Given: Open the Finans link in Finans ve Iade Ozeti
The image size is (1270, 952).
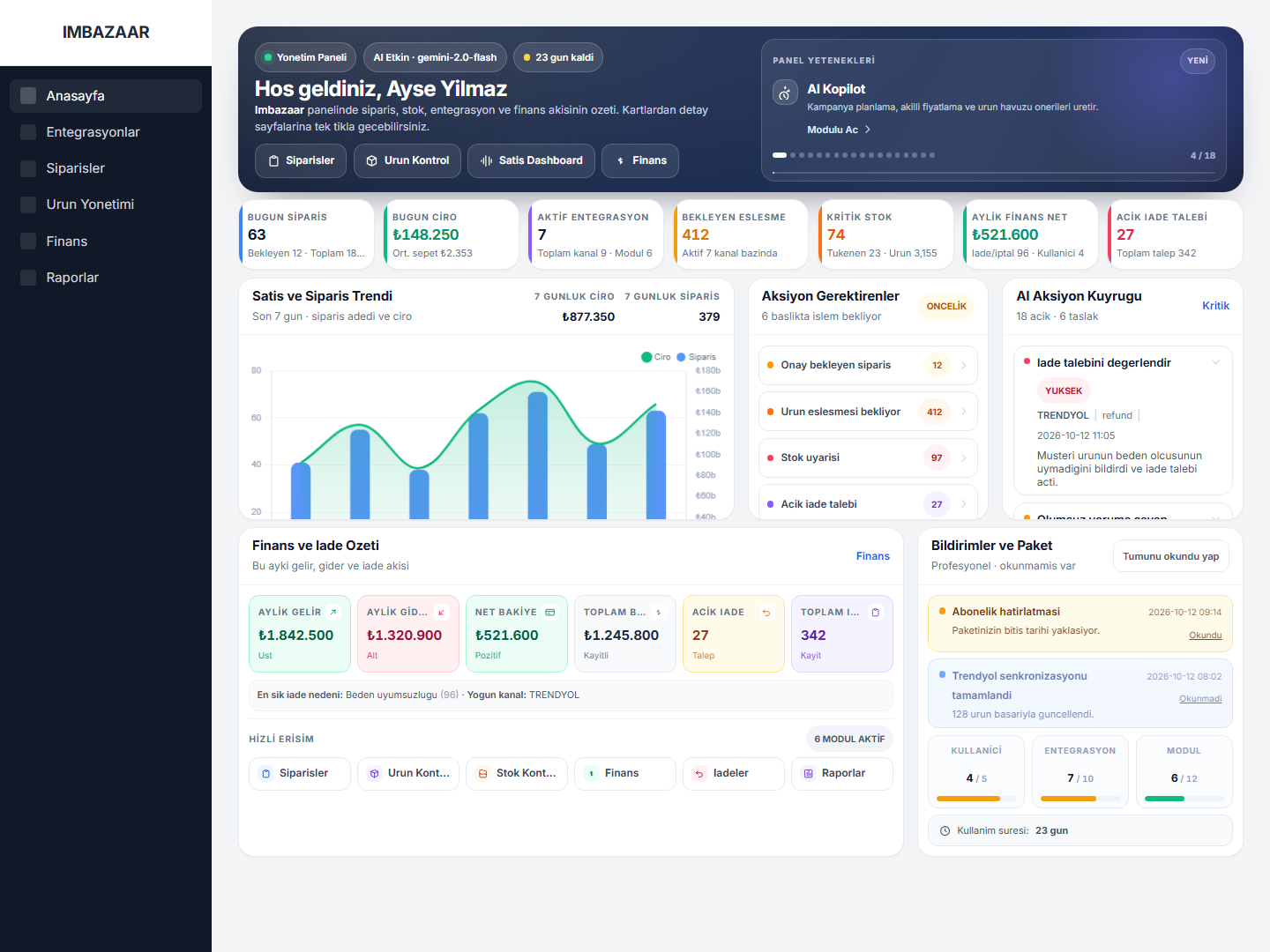Looking at the screenshot, I should pos(873,556).
